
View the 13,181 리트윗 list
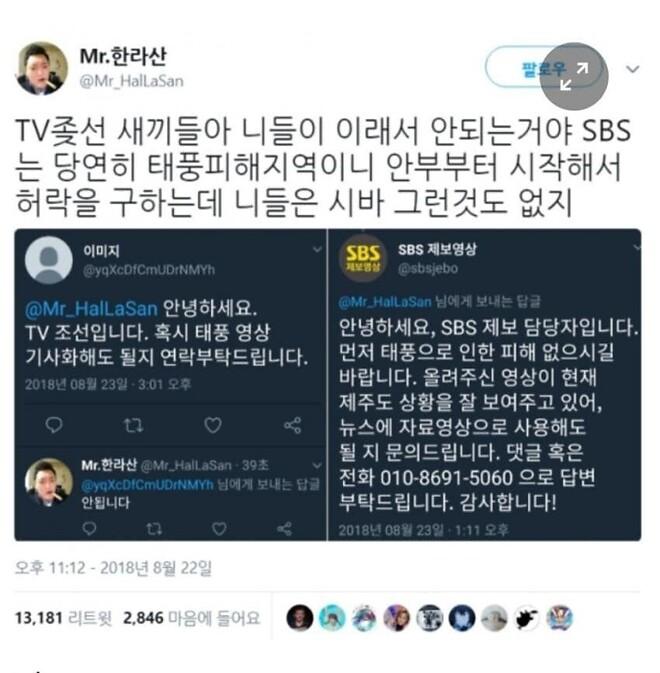[x=64, y=618]
